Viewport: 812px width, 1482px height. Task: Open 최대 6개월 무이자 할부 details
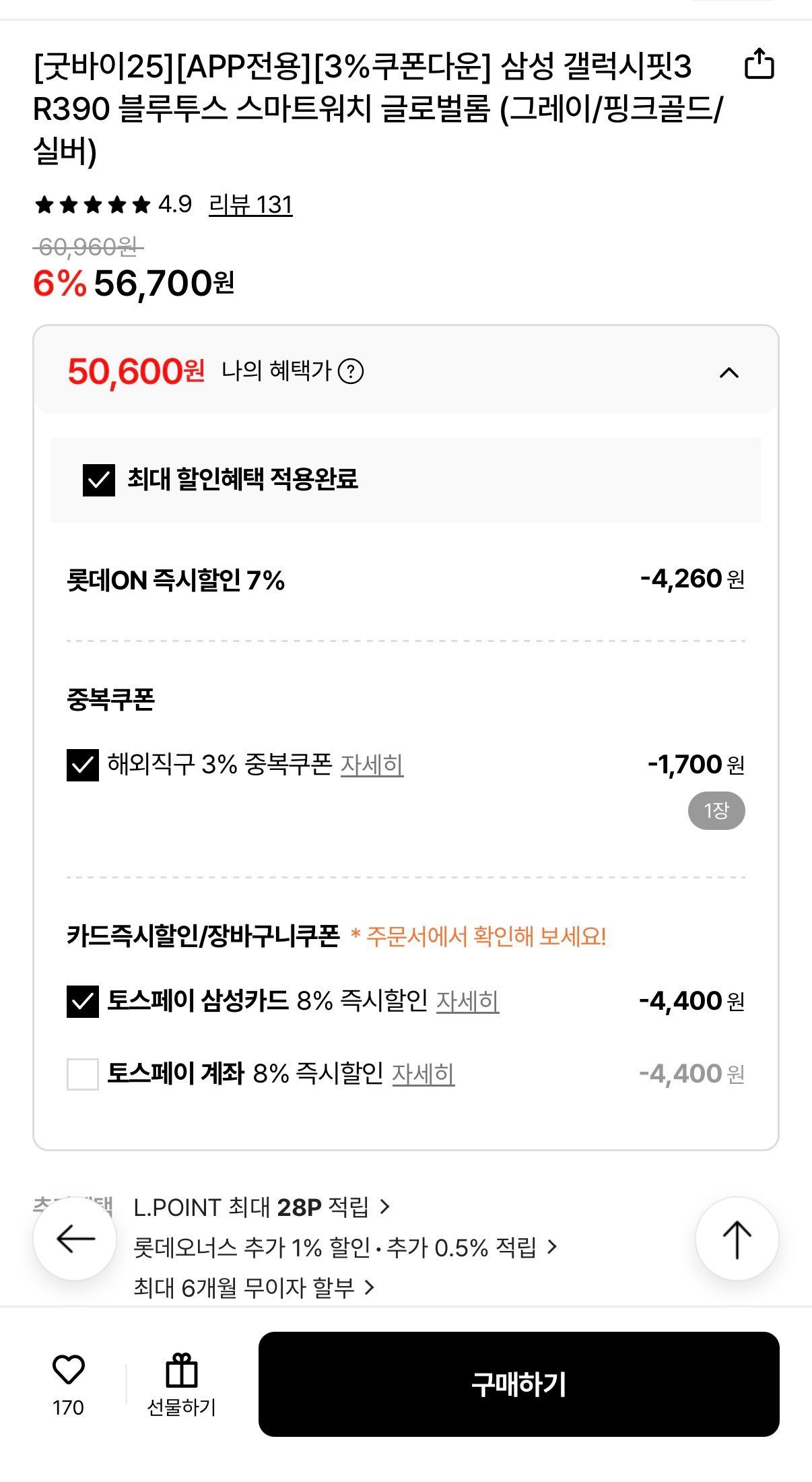coord(253,1288)
